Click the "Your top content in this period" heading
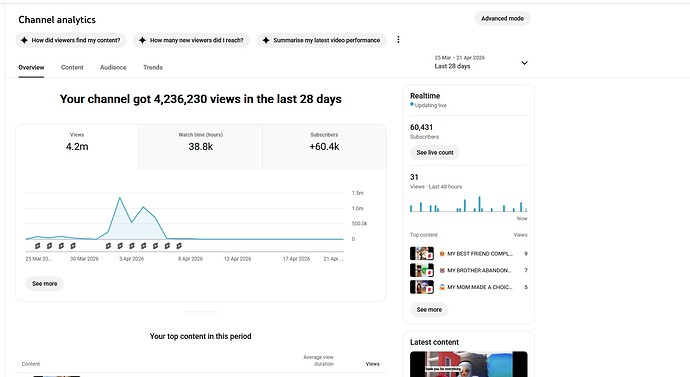The image size is (690, 377). click(201, 336)
